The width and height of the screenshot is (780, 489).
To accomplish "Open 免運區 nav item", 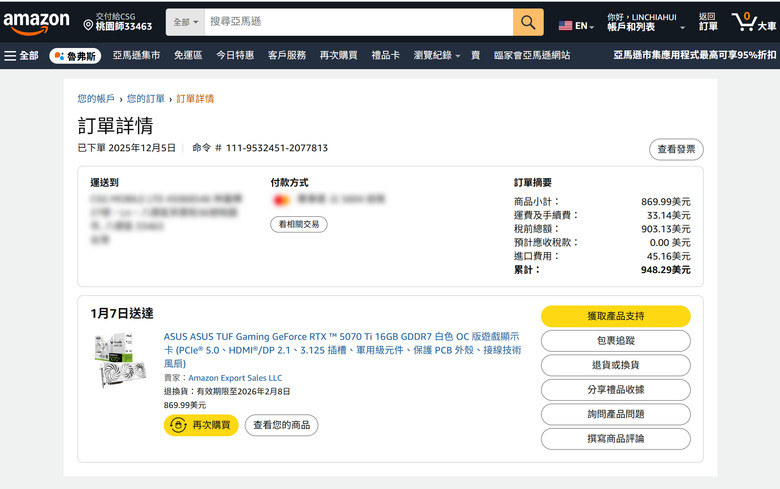I will click(x=188, y=55).
